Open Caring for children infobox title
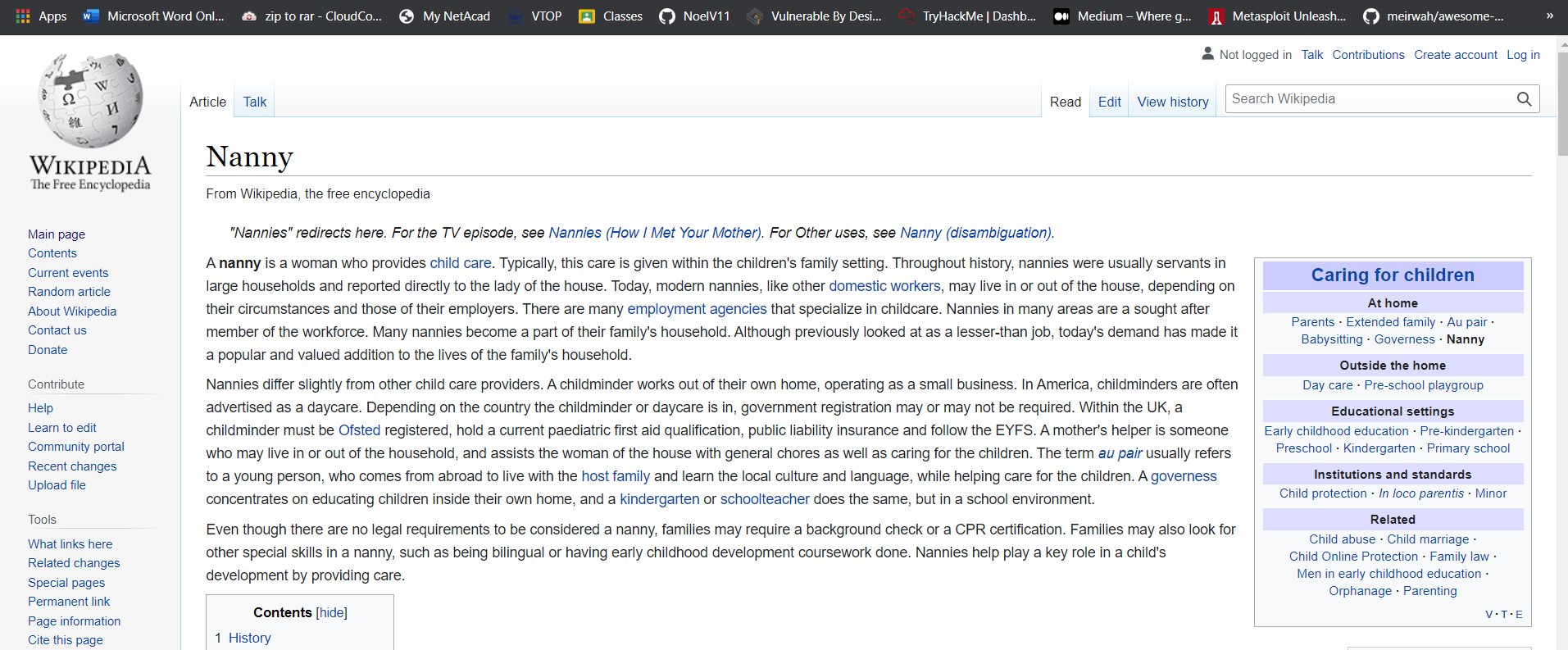Screen dimensions: 1568x650 tap(1393, 275)
